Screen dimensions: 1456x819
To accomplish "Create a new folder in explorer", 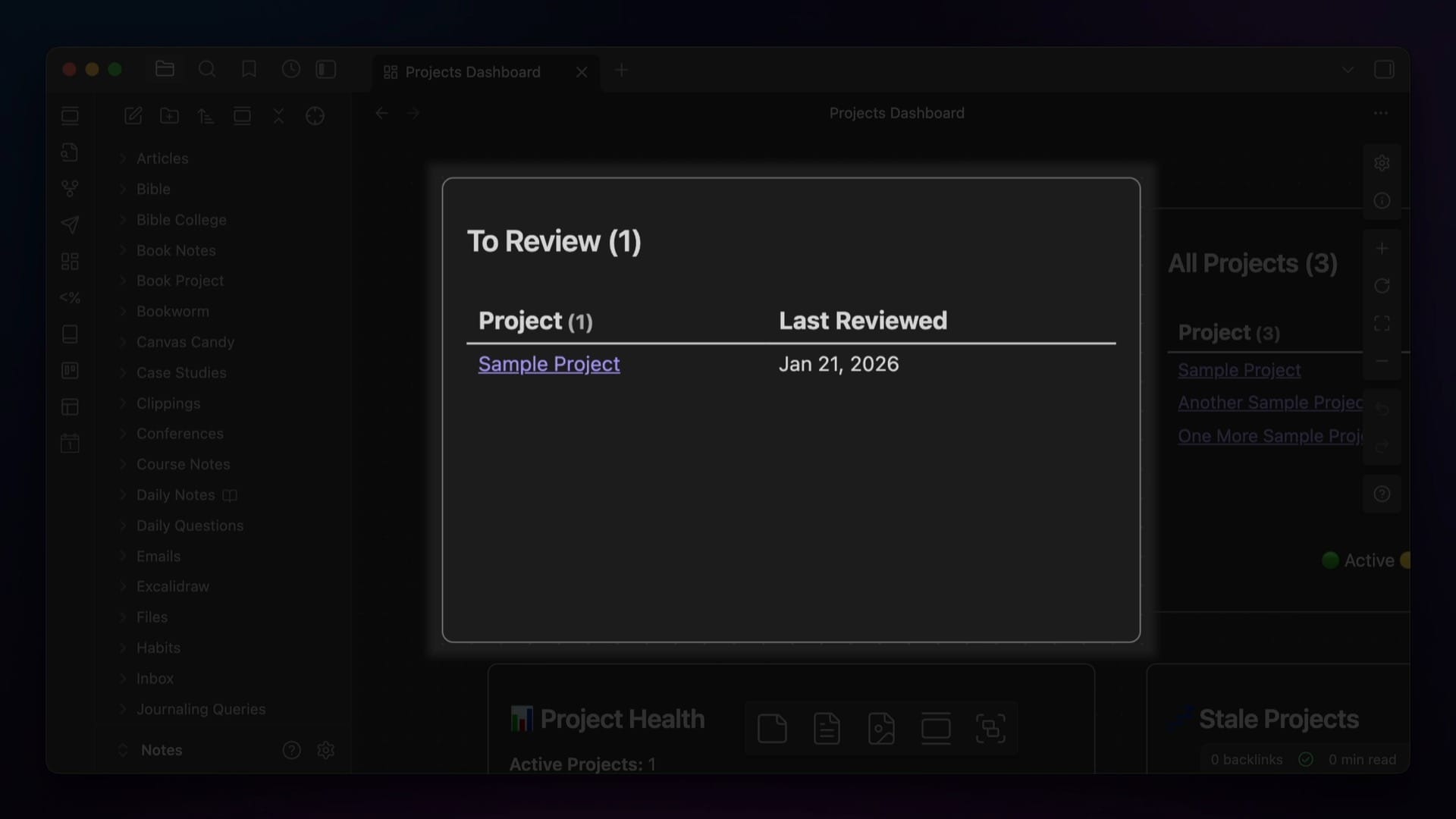I will pos(170,116).
